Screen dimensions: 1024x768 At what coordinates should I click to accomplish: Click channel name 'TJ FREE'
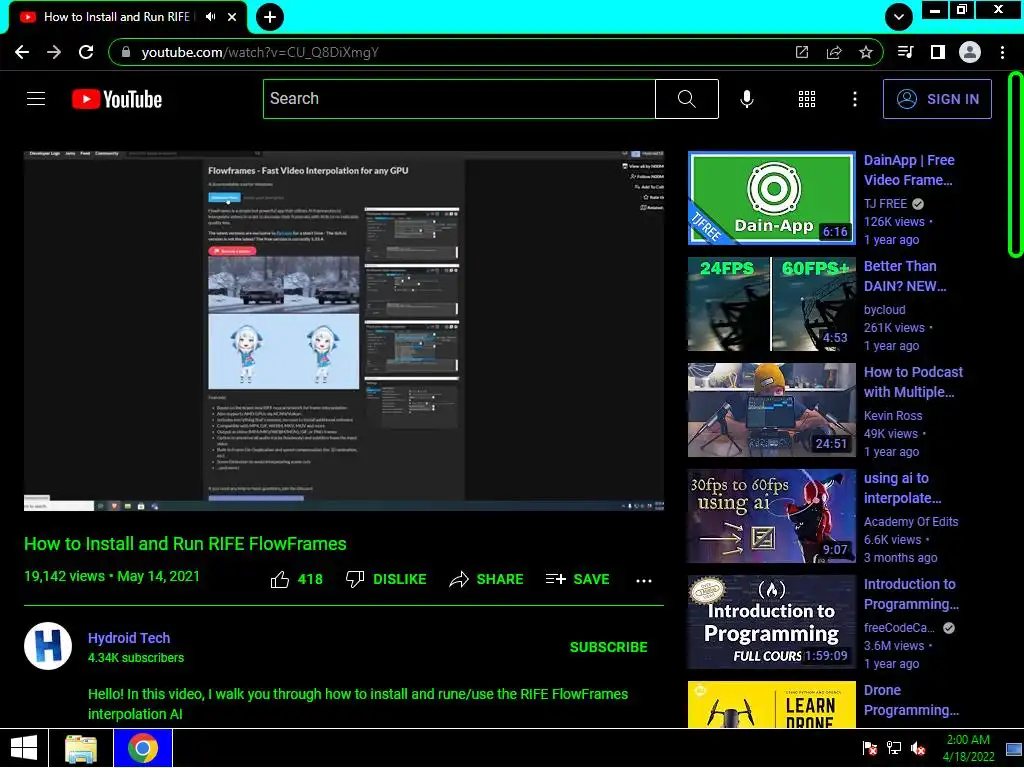tap(886, 204)
